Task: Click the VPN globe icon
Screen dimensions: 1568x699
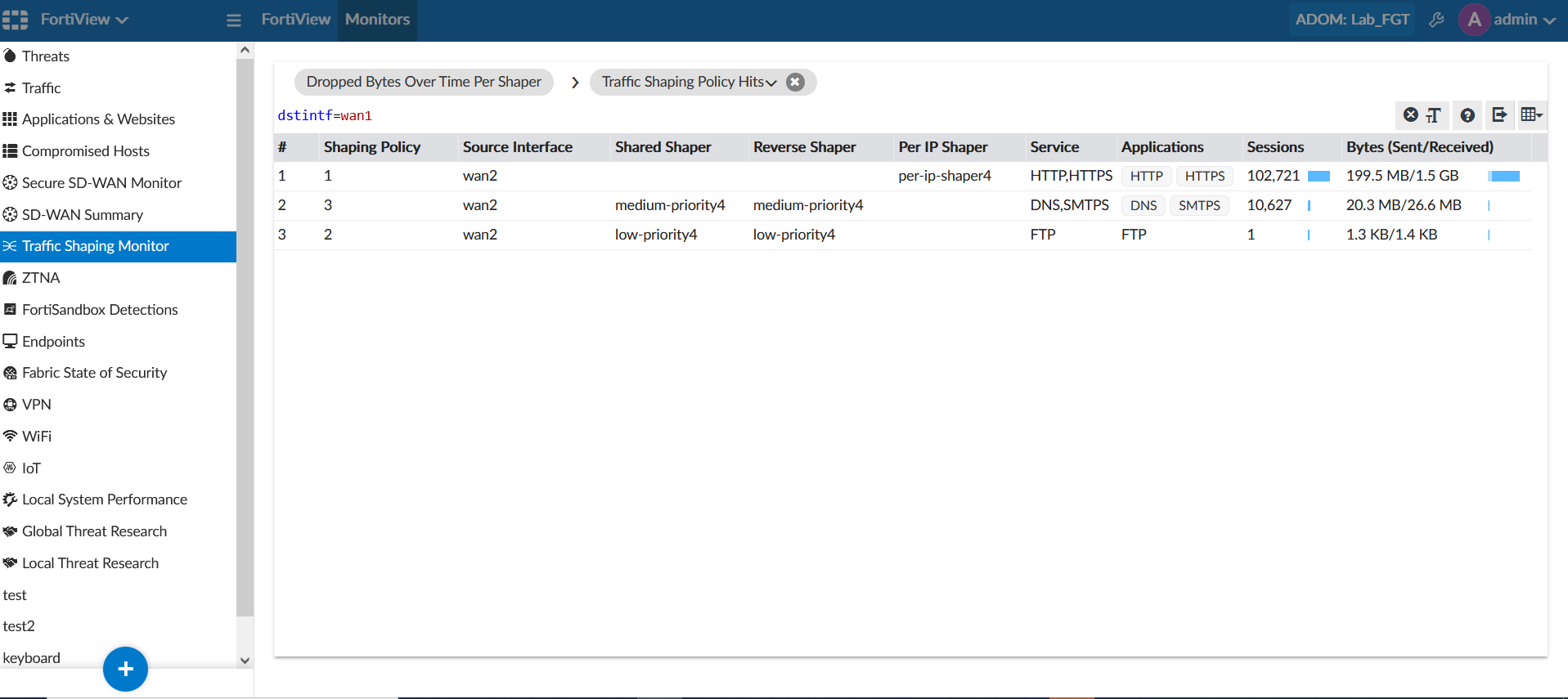Action: [10, 405]
